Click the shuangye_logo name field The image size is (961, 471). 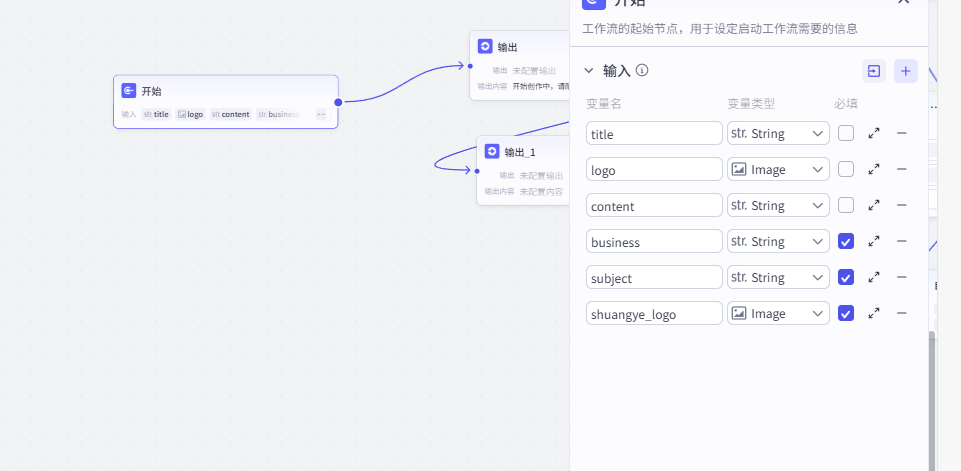654,313
